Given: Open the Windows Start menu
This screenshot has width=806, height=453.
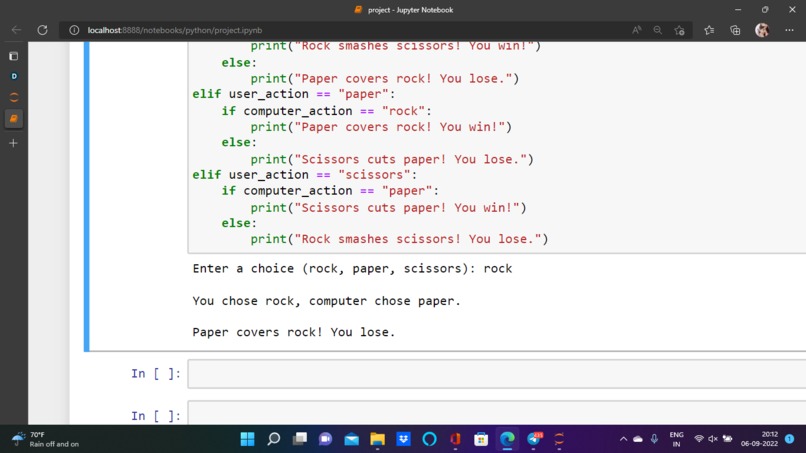Looking at the screenshot, I should click(247, 439).
